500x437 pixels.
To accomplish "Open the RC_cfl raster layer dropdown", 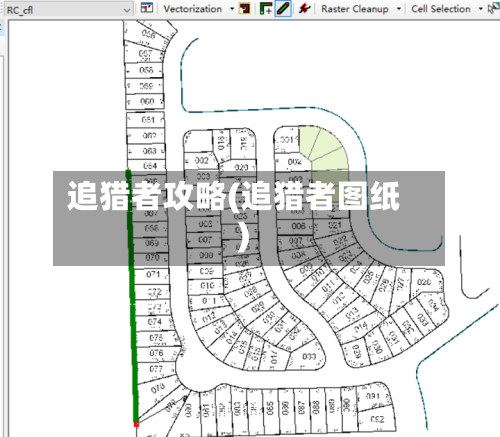I will [68, 10].
